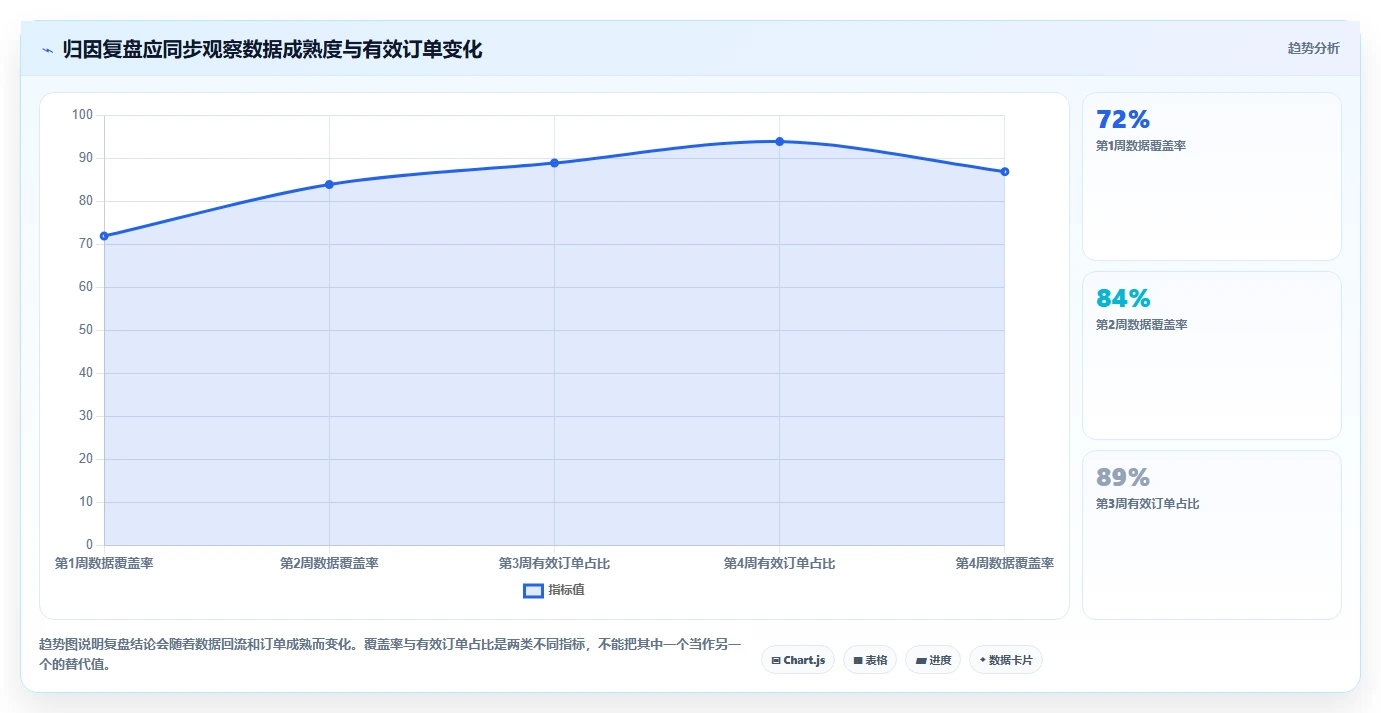Click the lightning trend icon beside the title

click(47, 50)
